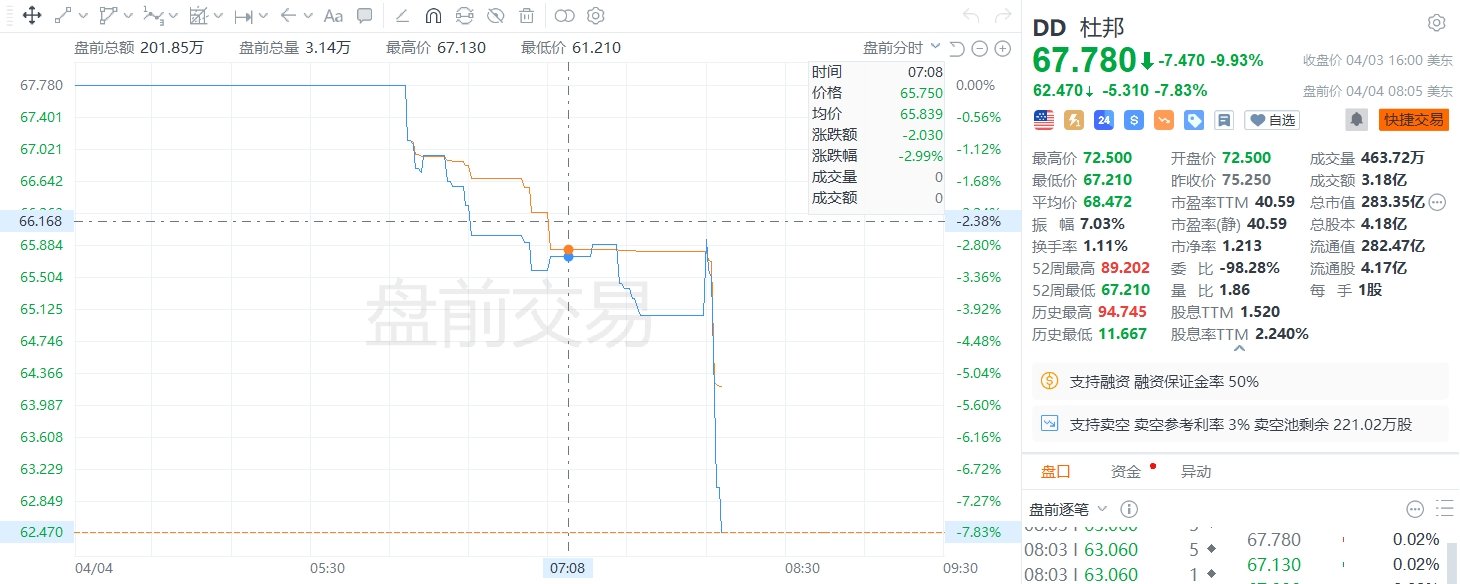The image size is (1460, 584).
Task: Open the Aa text annotation tool
Action: coord(333,16)
